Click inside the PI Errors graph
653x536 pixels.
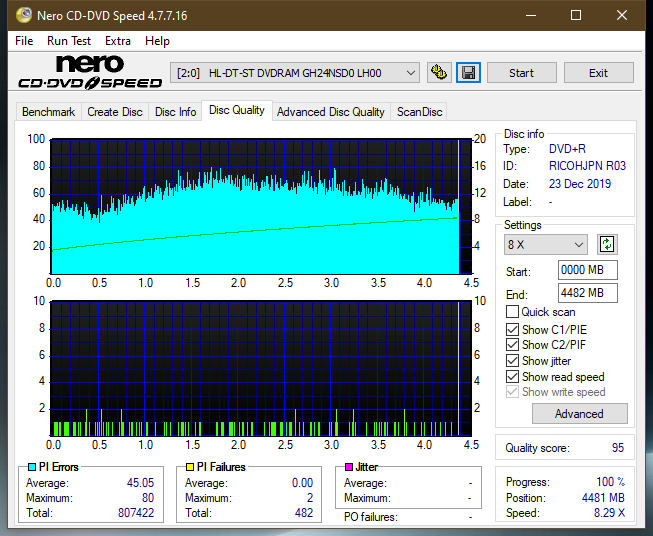[x=261, y=207]
